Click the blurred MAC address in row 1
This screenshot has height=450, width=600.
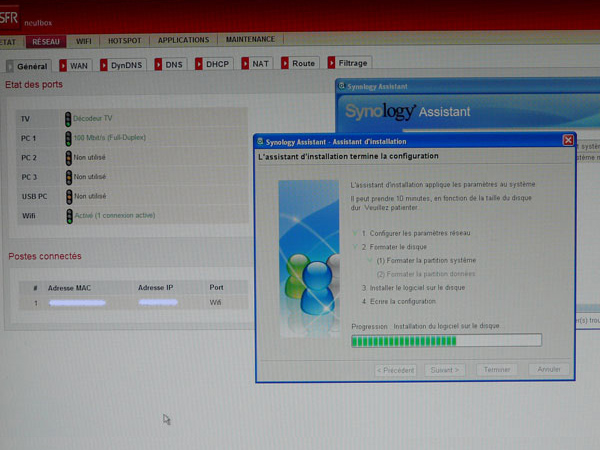coord(77,303)
